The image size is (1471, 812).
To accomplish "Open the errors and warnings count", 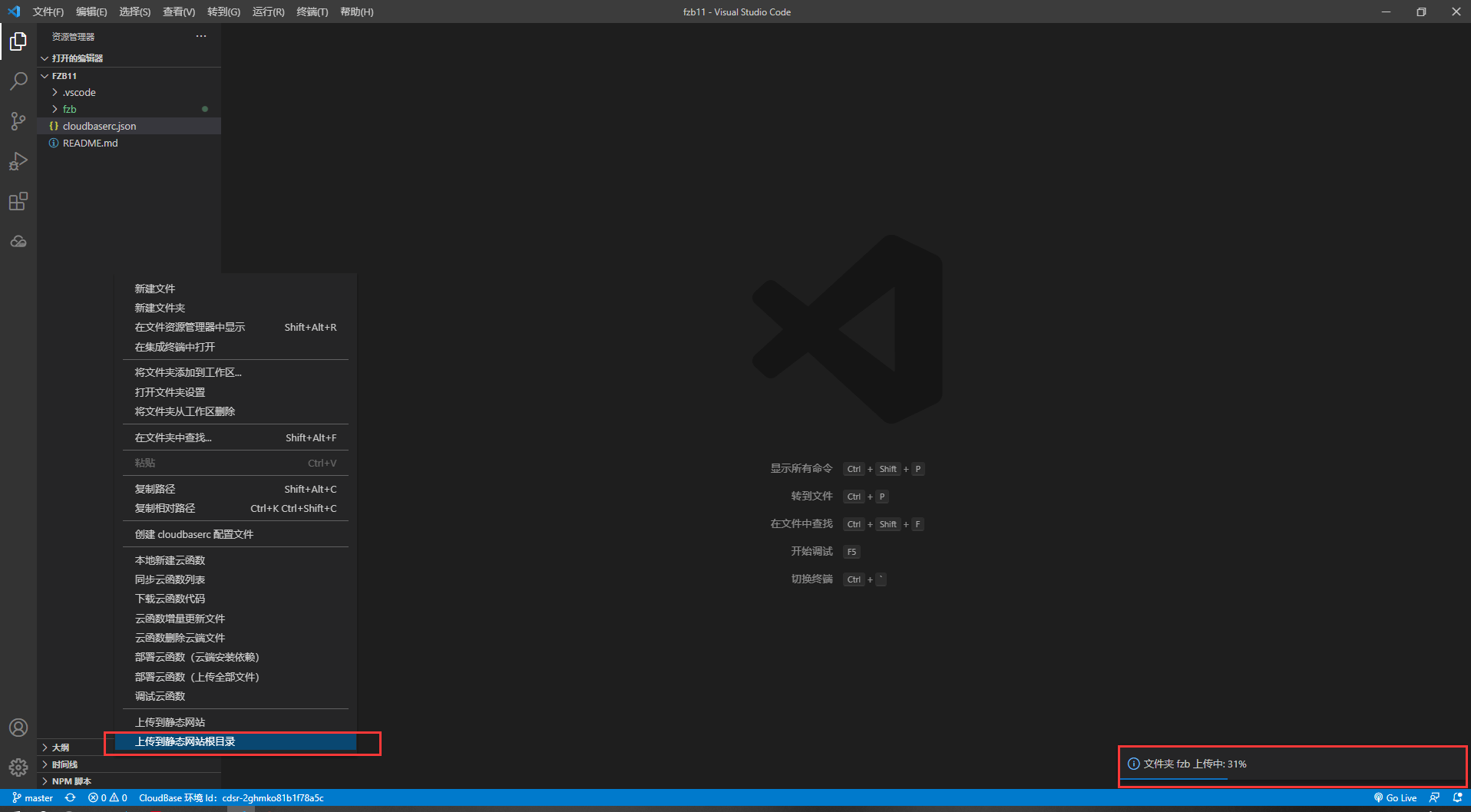I will point(107,798).
